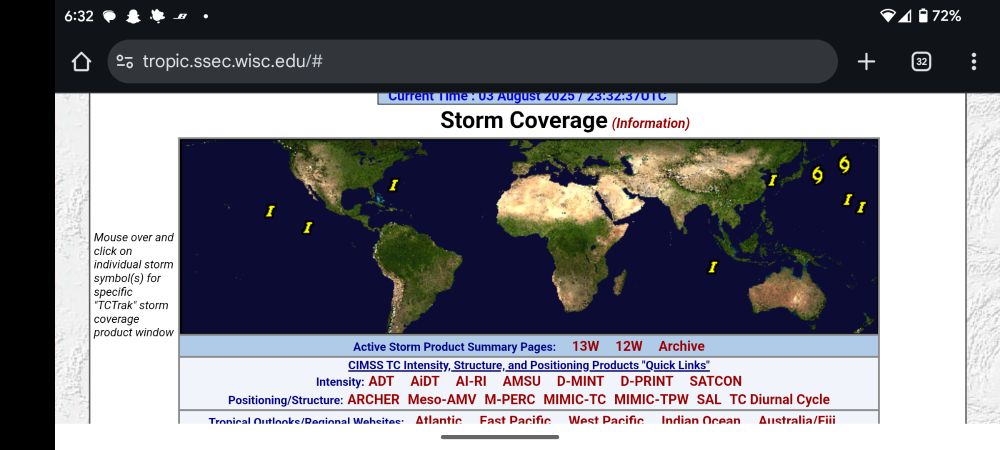1000x450 pixels.
Task: Open CIMSS TC Quick Links heading
Action: 529,365
